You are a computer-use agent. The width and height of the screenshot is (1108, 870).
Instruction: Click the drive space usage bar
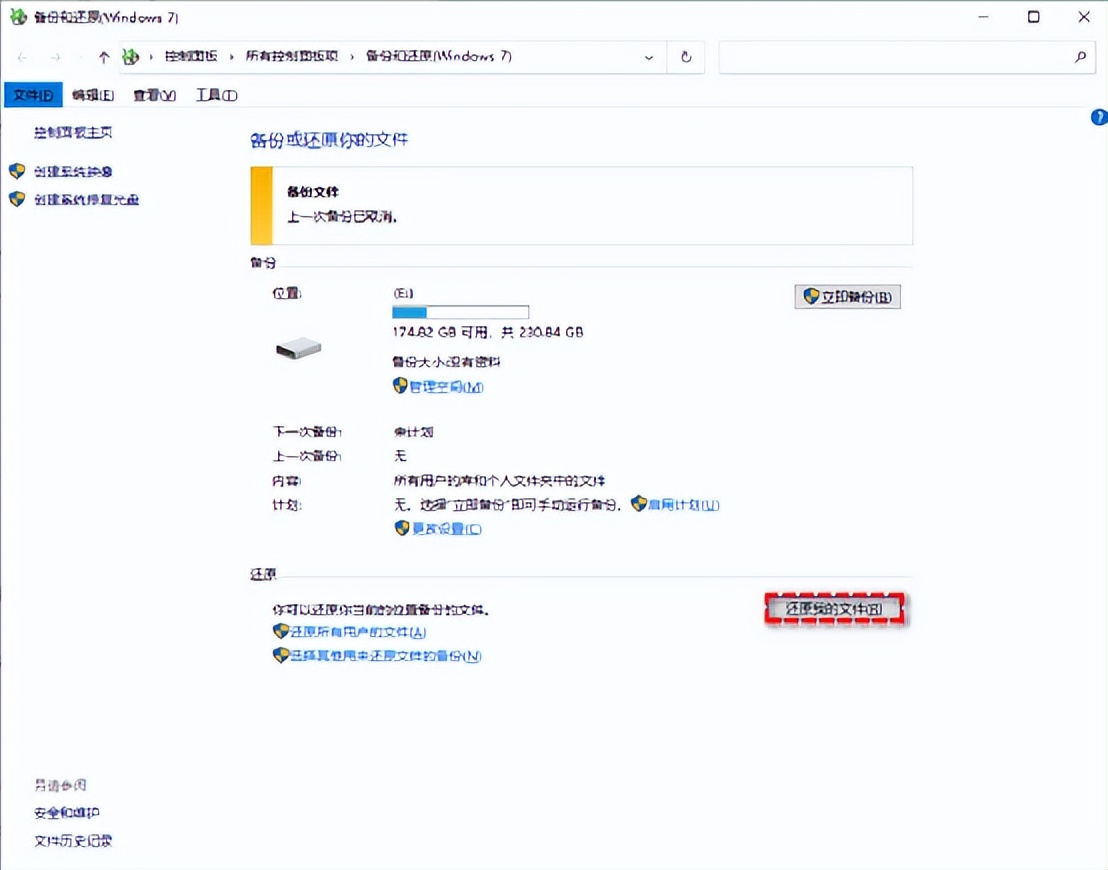point(460,311)
